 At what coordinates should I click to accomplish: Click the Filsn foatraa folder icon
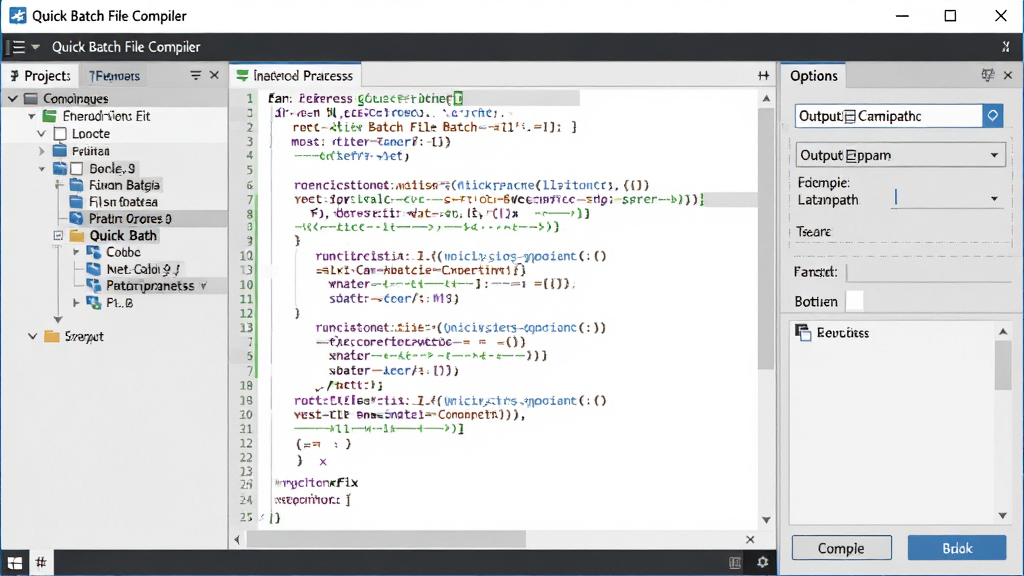(76, 202)
